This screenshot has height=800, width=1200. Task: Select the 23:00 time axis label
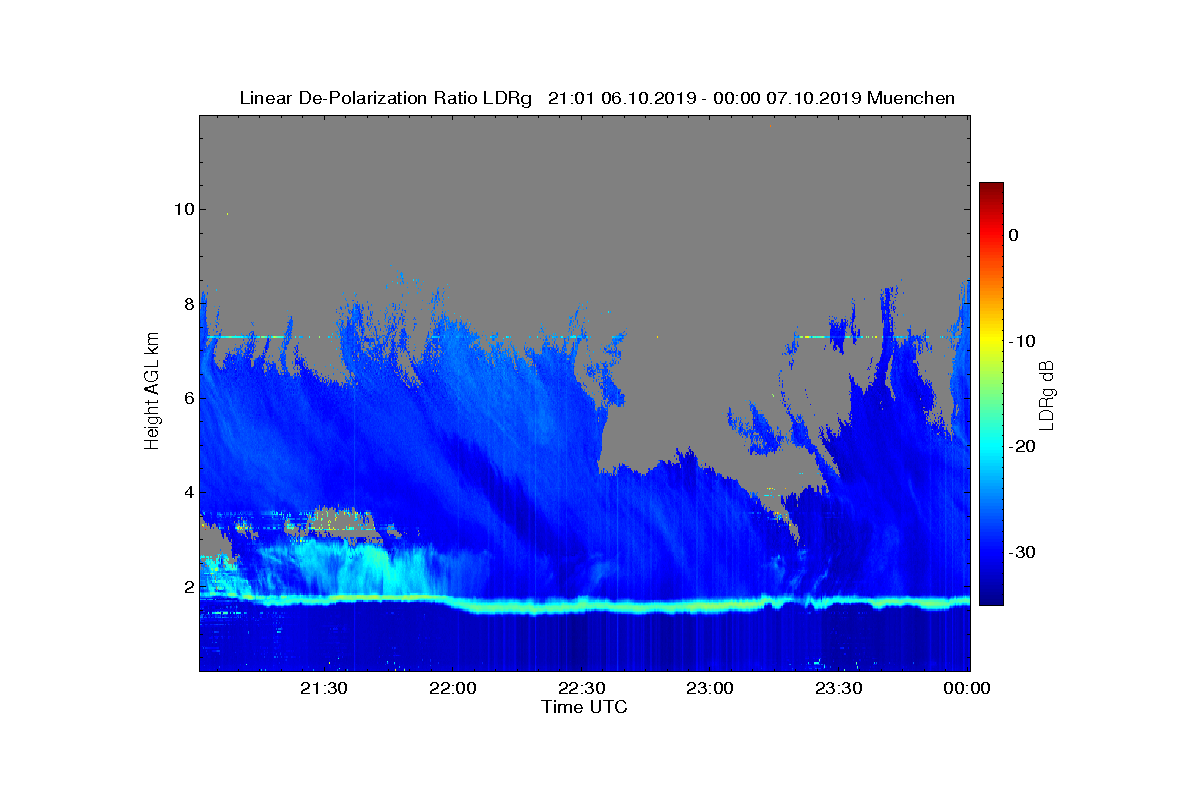711,688
